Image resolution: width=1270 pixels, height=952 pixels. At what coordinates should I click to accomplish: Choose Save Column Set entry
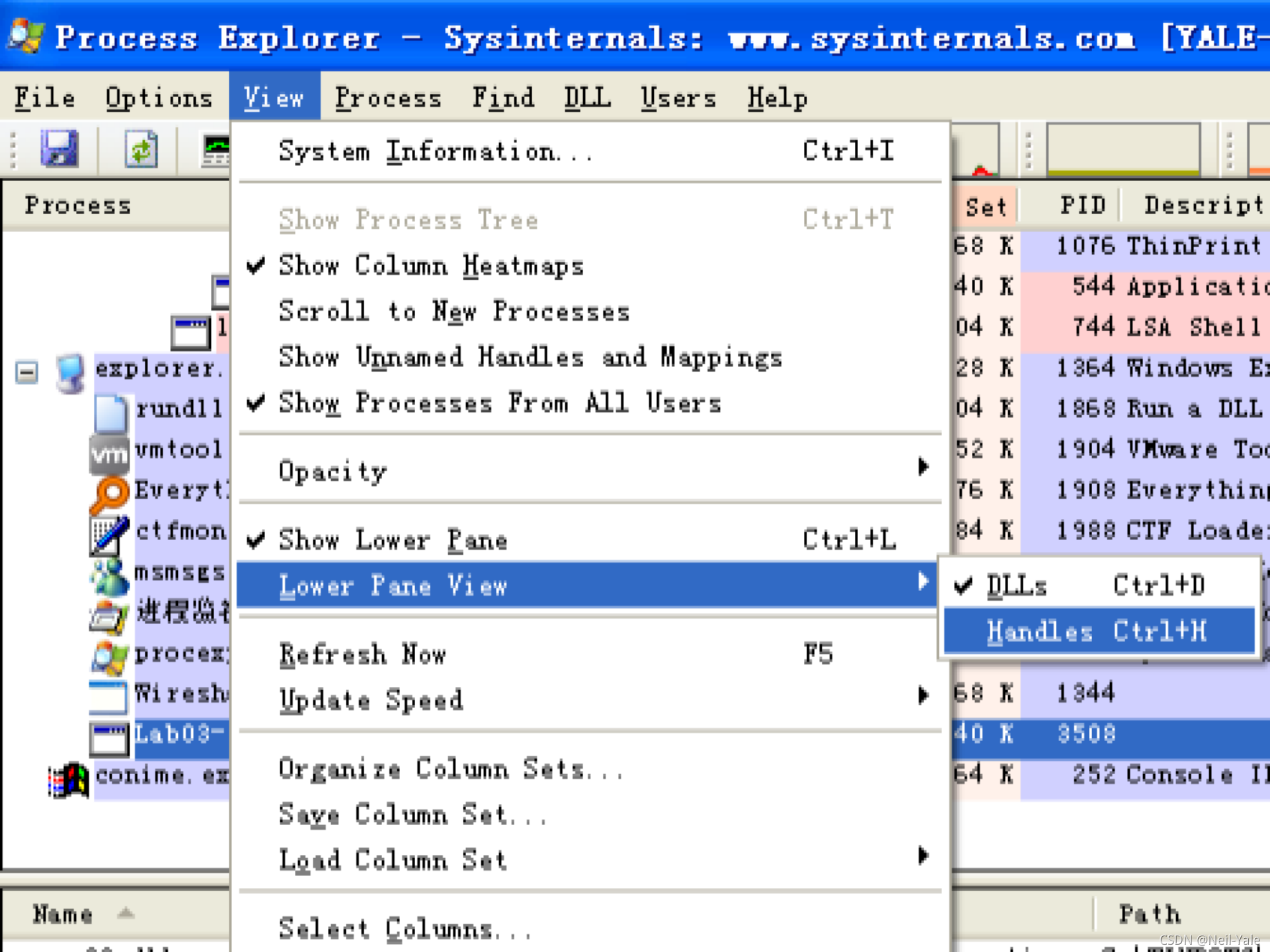[590, 814]
